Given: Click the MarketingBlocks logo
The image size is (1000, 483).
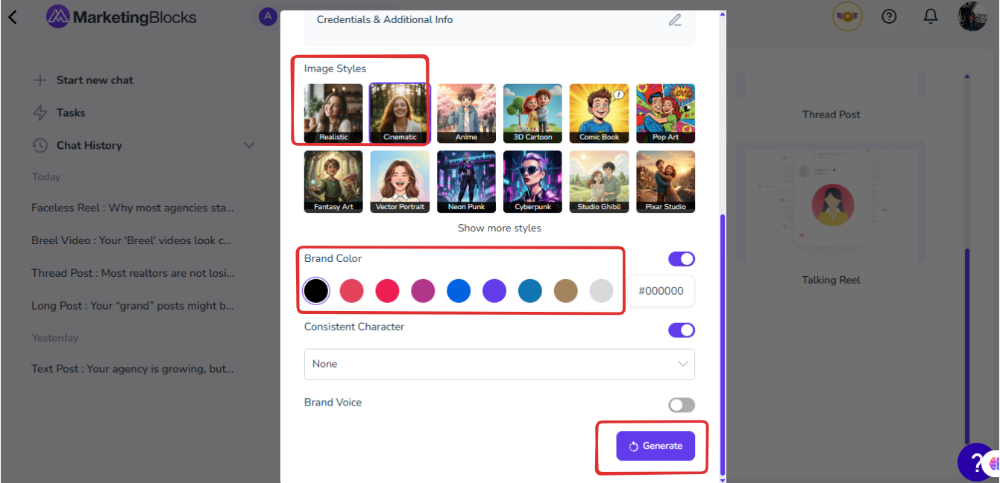Looking at the screenshot, I should pyautogui.click(x=122, y=17).
